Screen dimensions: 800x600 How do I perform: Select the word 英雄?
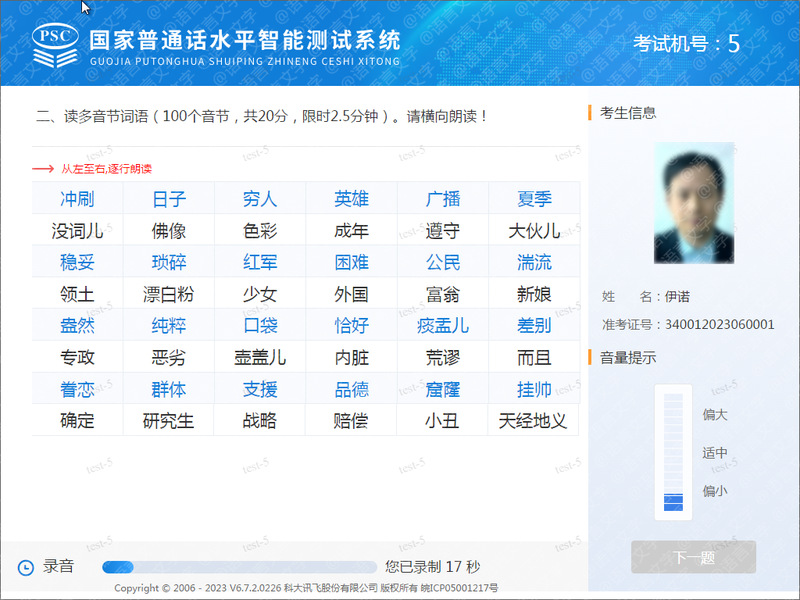(352, 199)
